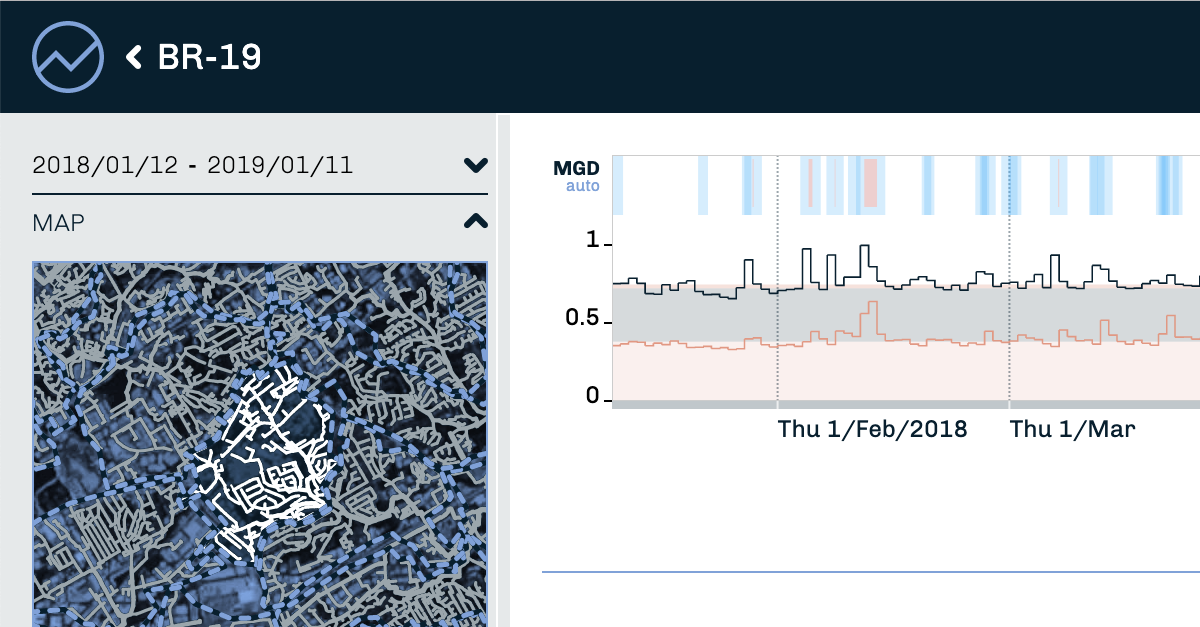Collapse the MAP panel with the up chevron

475,222
